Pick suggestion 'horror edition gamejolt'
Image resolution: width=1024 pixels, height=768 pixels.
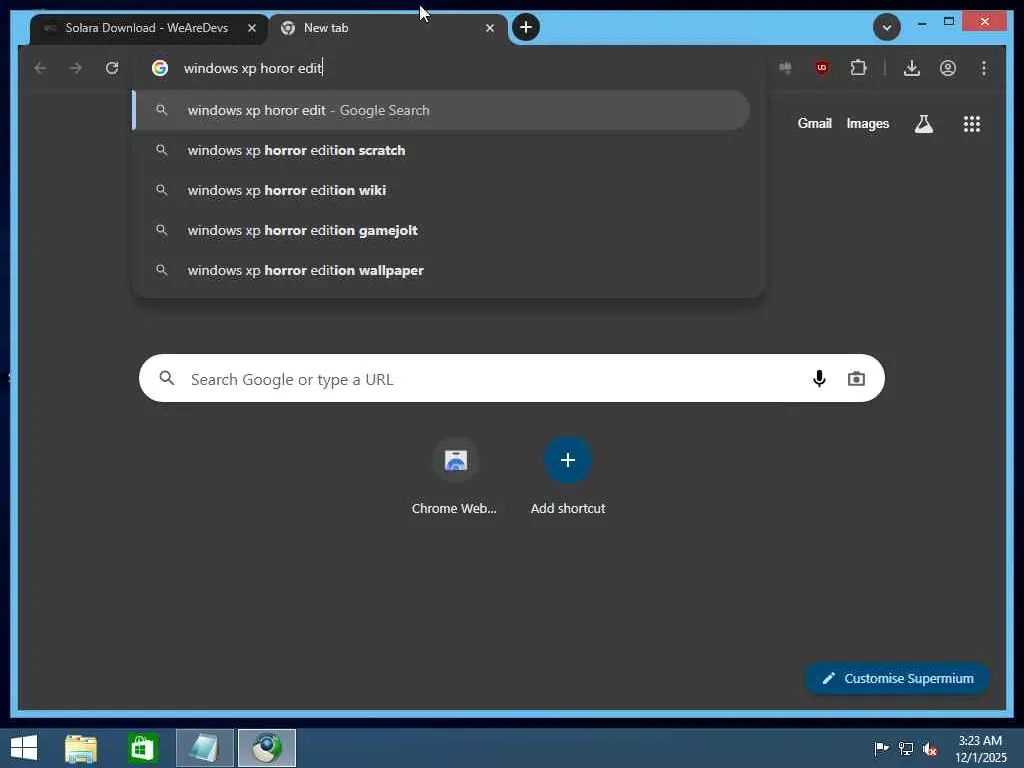441,231
